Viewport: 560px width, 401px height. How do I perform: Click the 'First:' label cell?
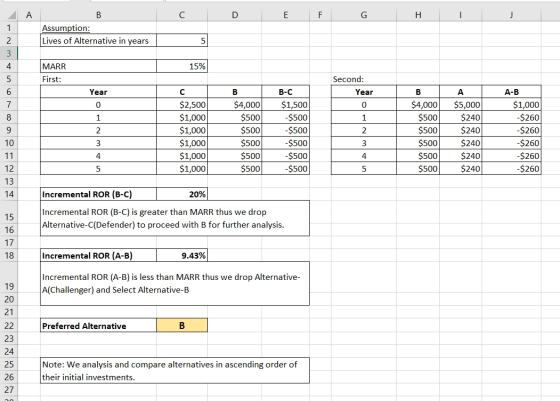pyautogui.click(x=98, y=79)
